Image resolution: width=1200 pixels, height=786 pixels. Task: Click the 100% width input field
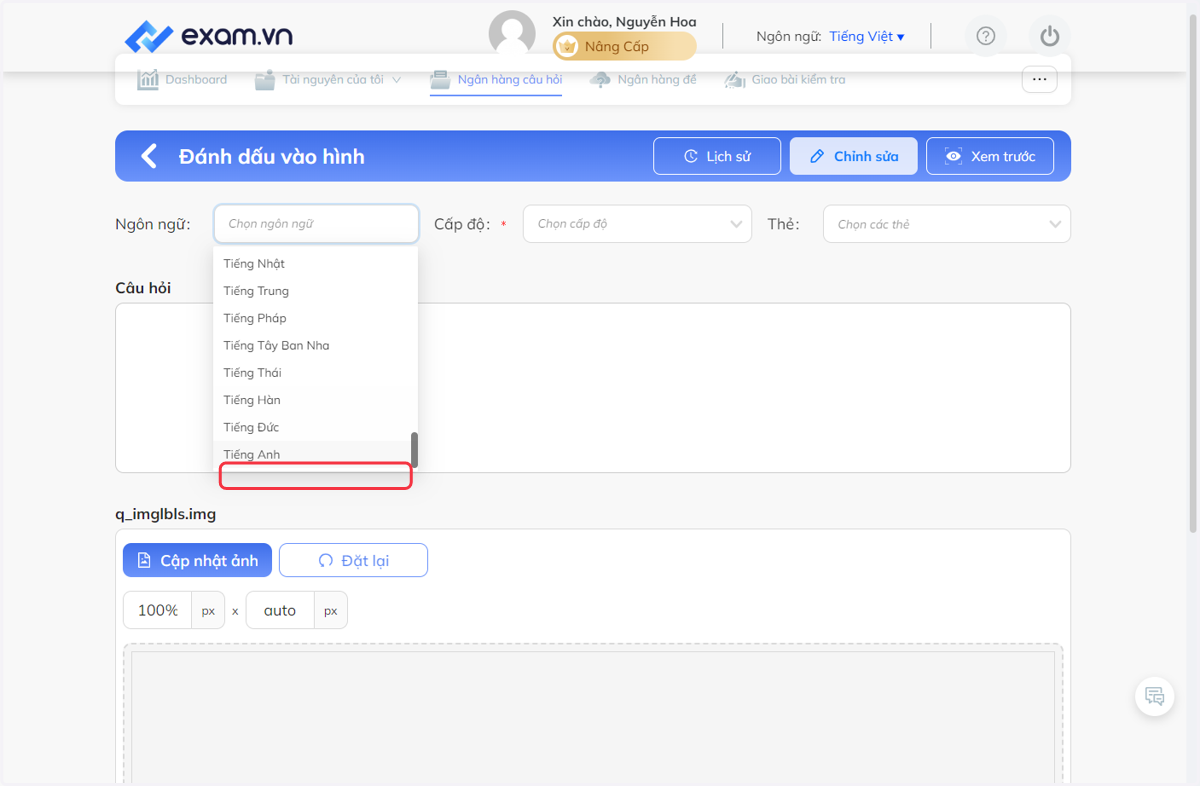[158, 610]
